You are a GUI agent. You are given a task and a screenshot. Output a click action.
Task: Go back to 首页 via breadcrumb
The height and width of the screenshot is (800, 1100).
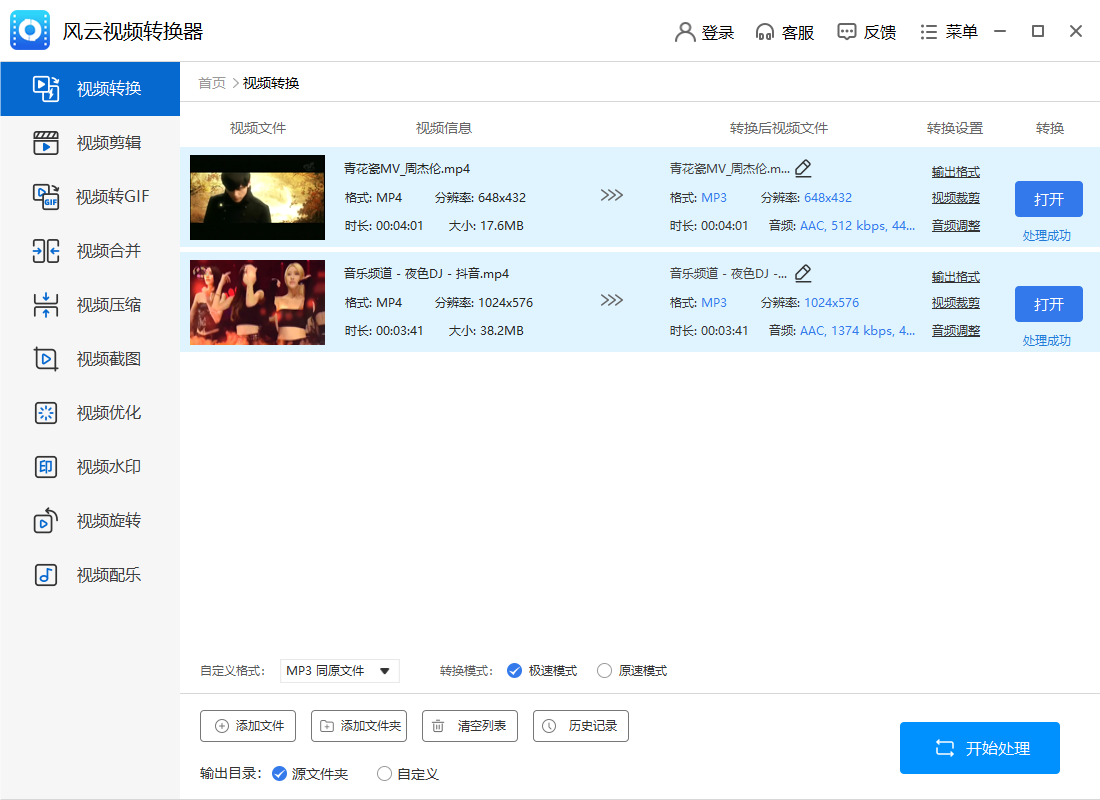tap(211, 83)
